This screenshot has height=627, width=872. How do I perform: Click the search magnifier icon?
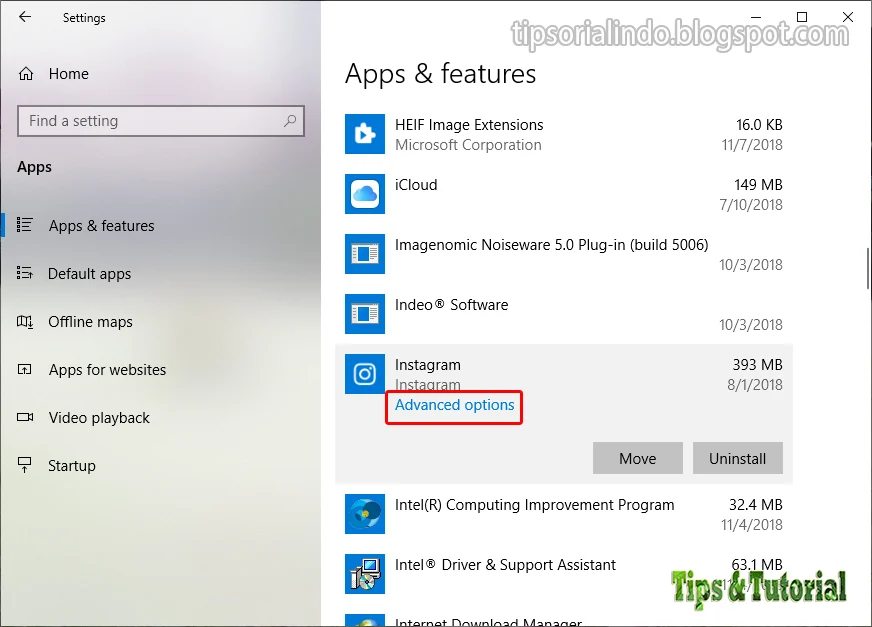pyautogui.click(x=290, y=121)
